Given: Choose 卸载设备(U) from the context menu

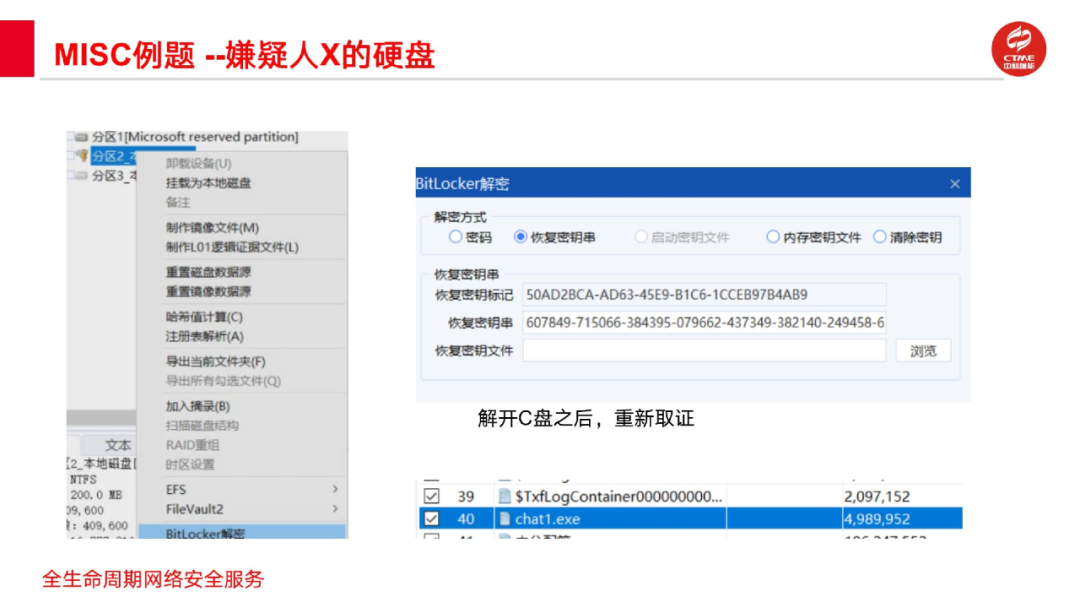Looking at the screenshot, I should (x=198, y=163).
